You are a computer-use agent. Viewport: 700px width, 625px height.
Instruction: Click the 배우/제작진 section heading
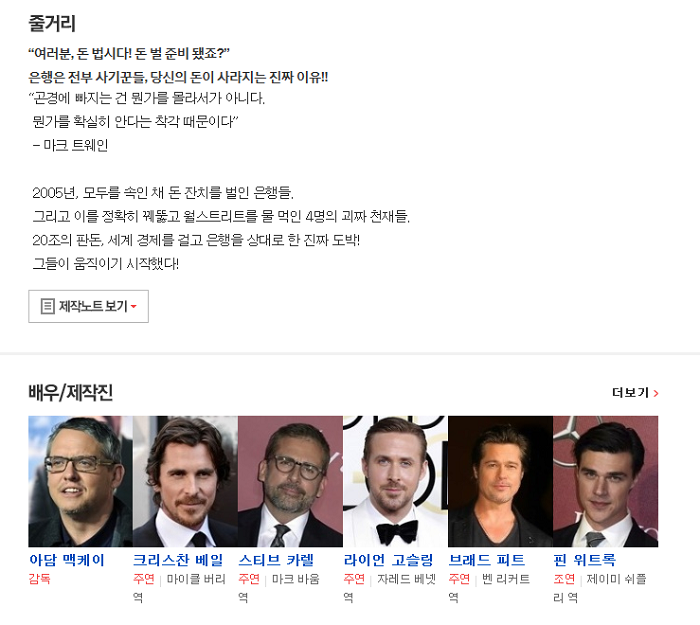71,393
